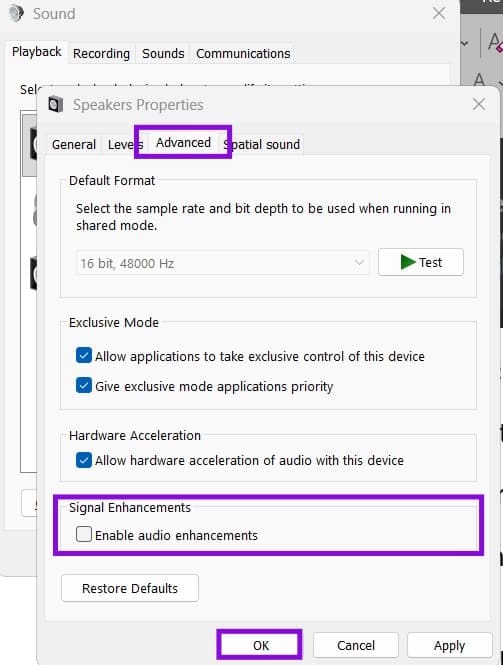Toggle Allow hardware acceleration of audio checkbox
Image resolution: width=503 pixels, height=665 pixels.
point(84,460)
